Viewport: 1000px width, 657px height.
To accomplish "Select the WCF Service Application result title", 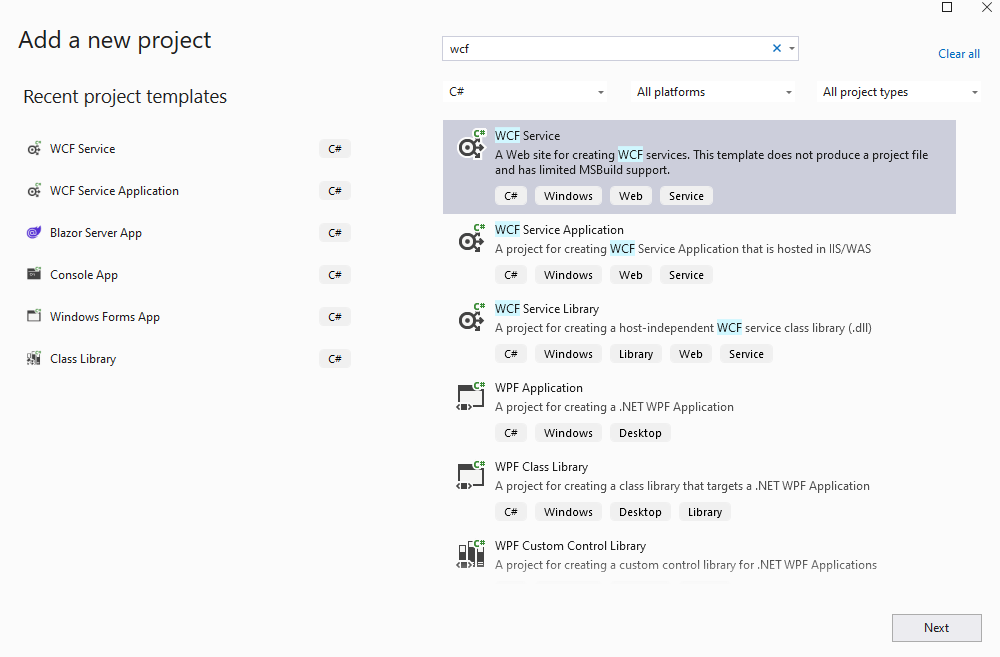I will point(559,230).
